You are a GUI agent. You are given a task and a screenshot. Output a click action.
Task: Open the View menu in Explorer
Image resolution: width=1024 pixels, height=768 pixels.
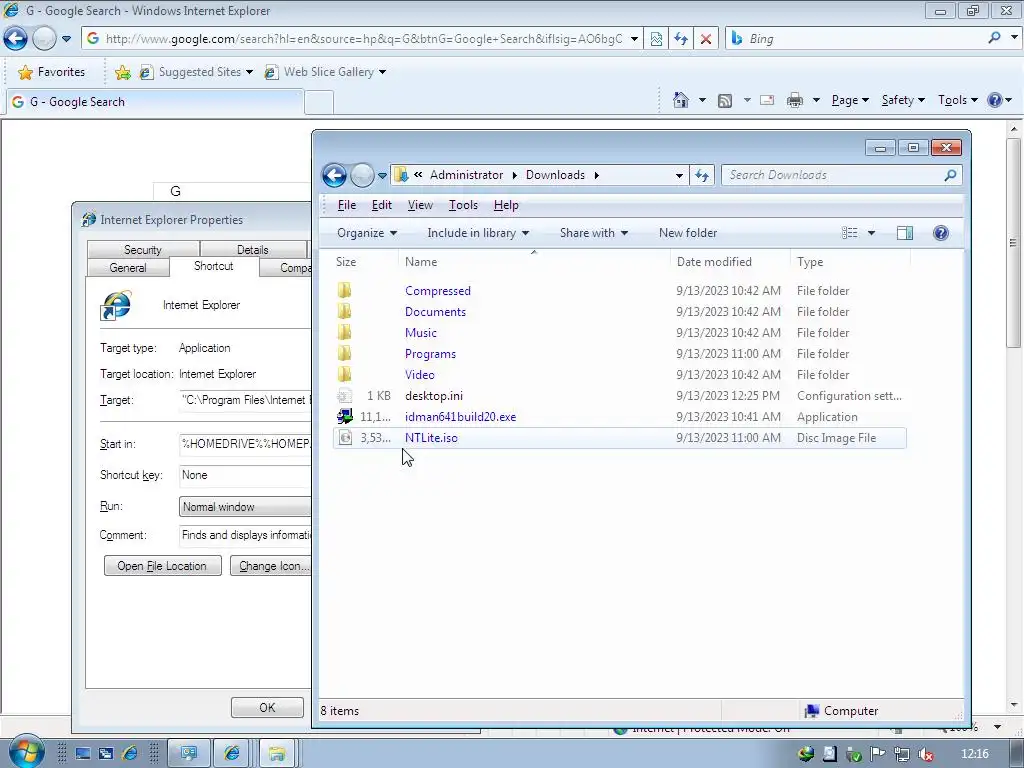(x=420, y=205)
